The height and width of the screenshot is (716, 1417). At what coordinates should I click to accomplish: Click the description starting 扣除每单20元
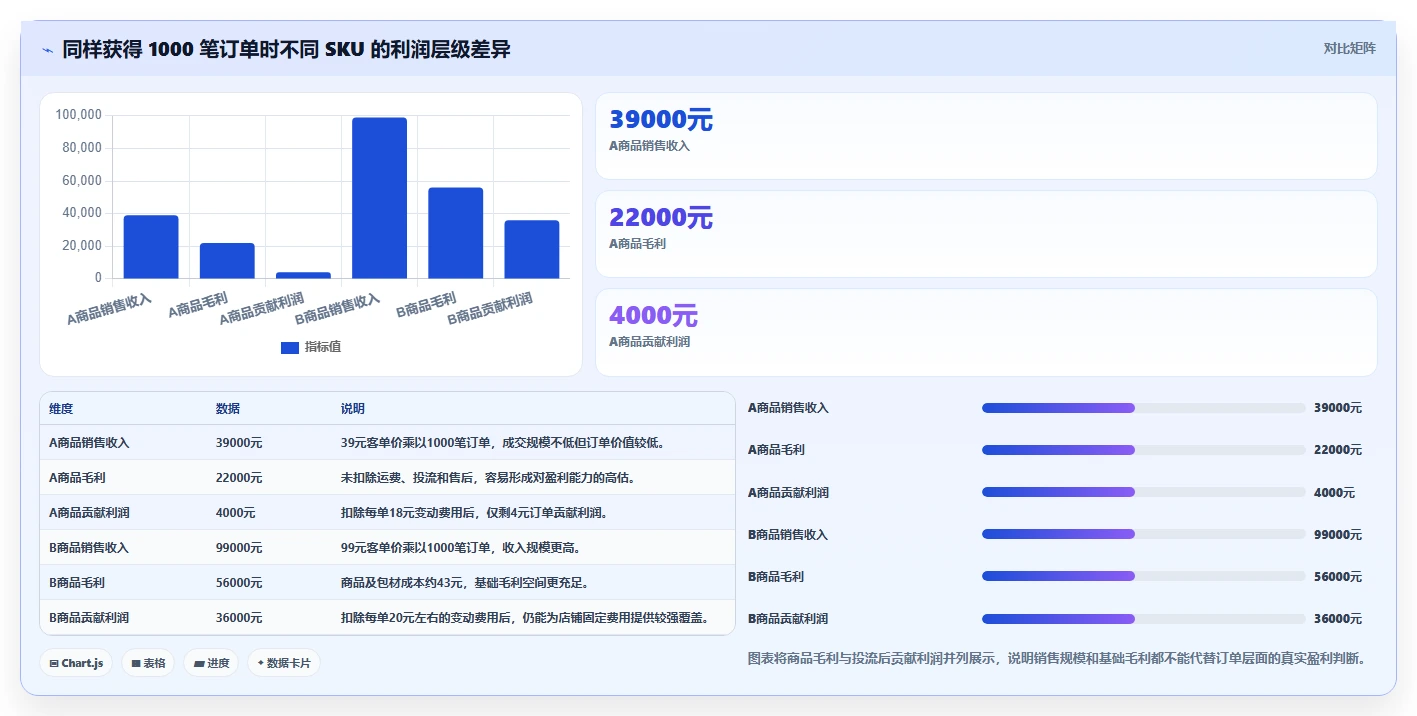(x=525, y=617)
